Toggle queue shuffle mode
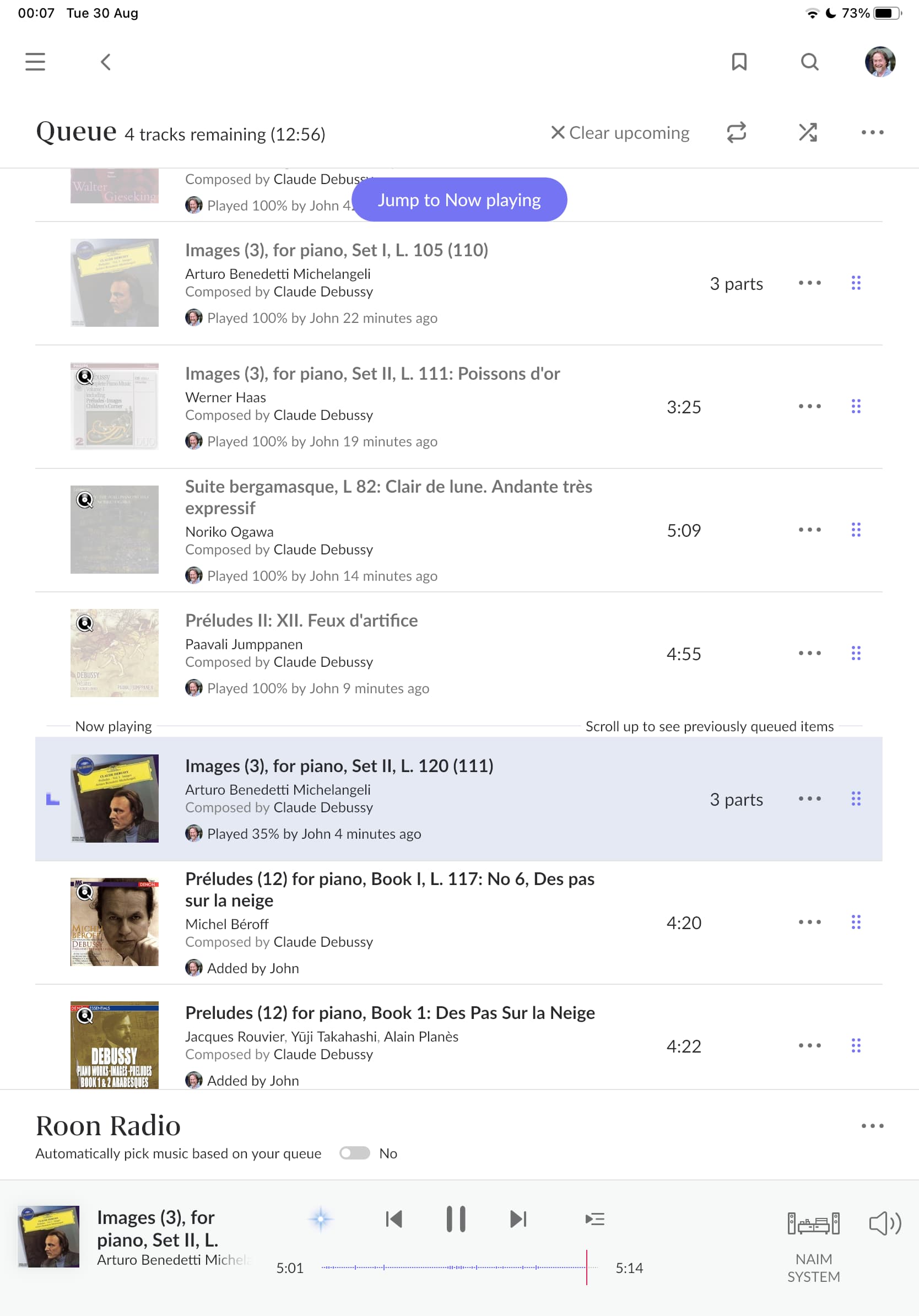 (808, 132)
